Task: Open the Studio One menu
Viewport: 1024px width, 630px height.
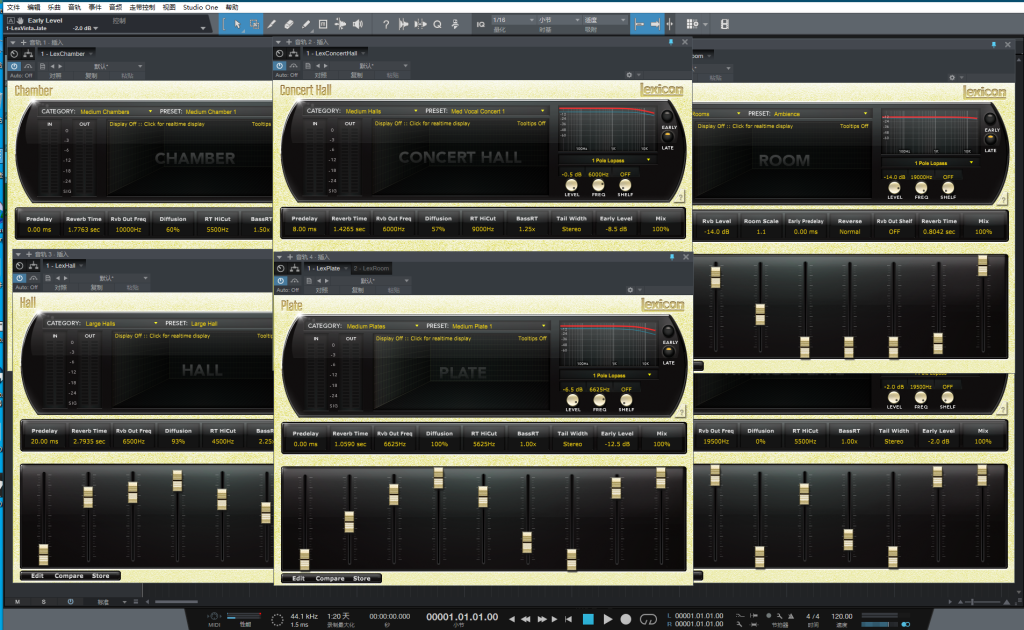Action: click(200, 6)
